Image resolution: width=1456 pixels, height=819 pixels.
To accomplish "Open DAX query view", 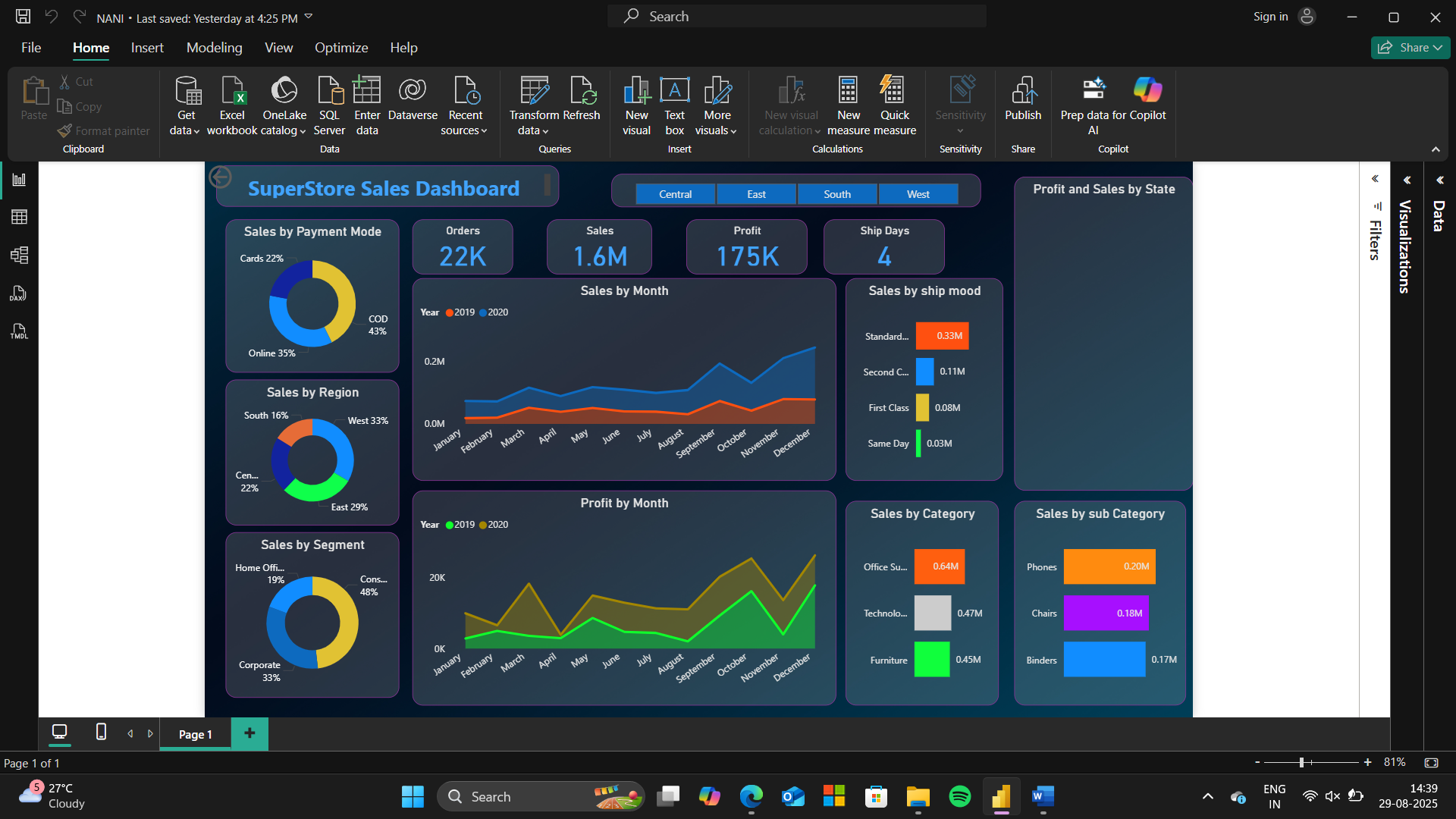I will tap(19, 293).
